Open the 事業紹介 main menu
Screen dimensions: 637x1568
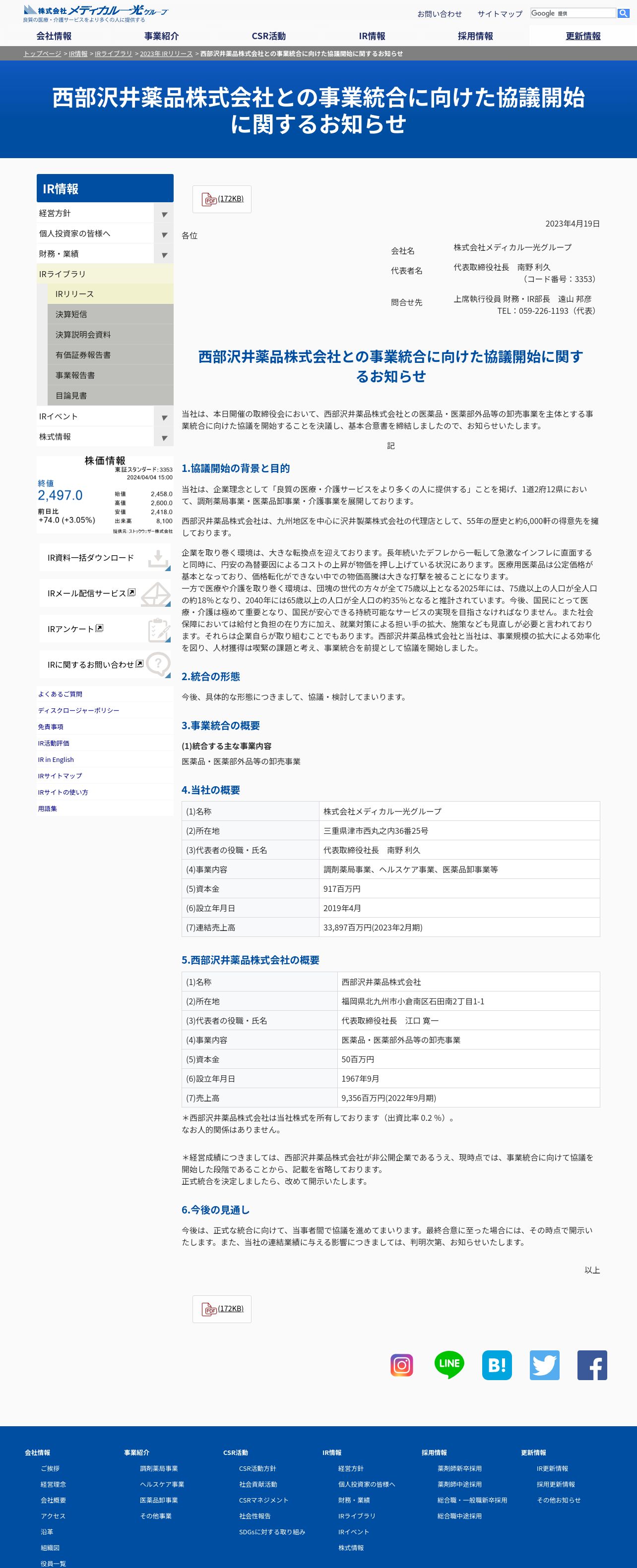point(161,36)
